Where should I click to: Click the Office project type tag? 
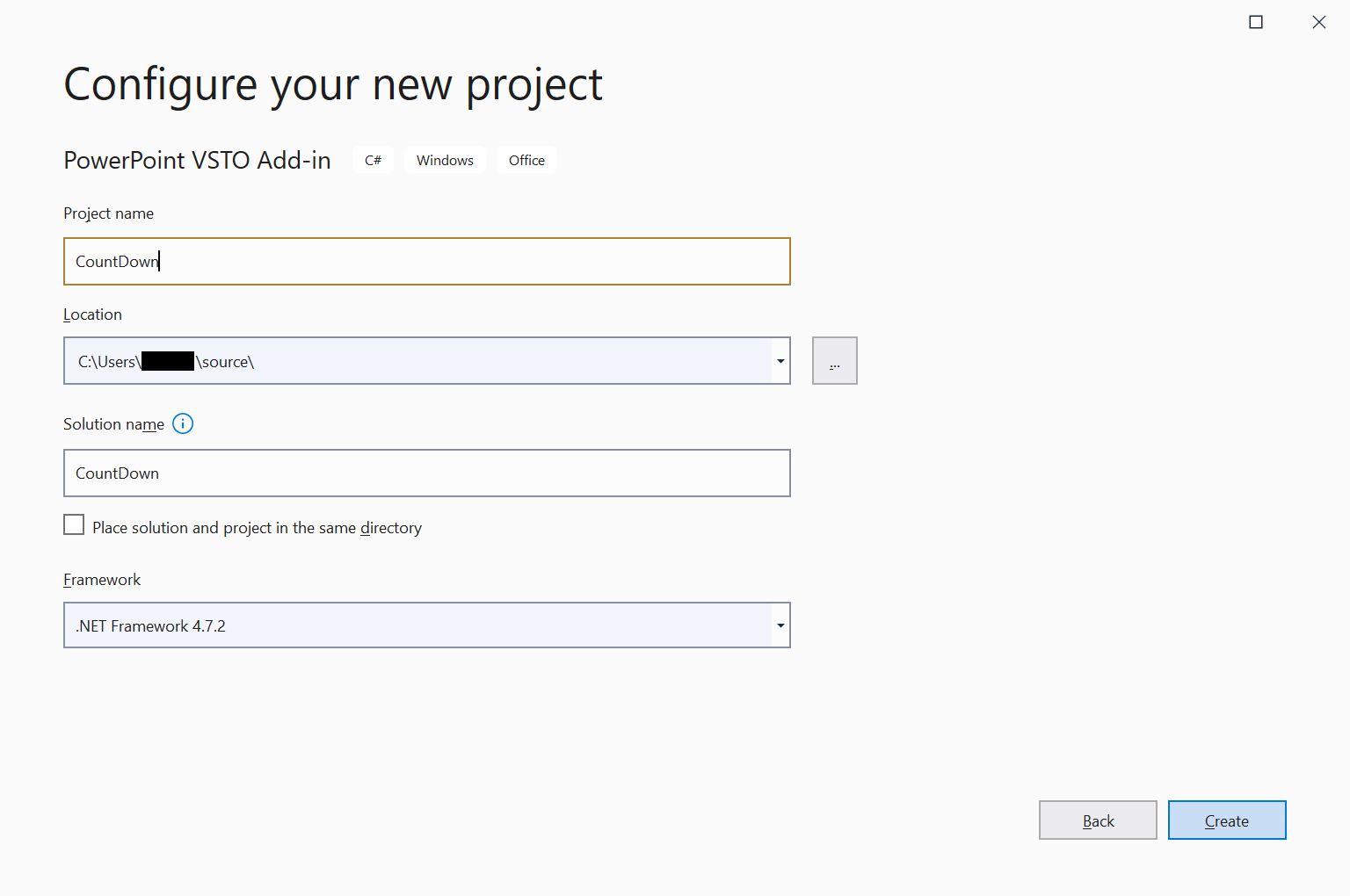pyautogui.click(x=526, y=160)
